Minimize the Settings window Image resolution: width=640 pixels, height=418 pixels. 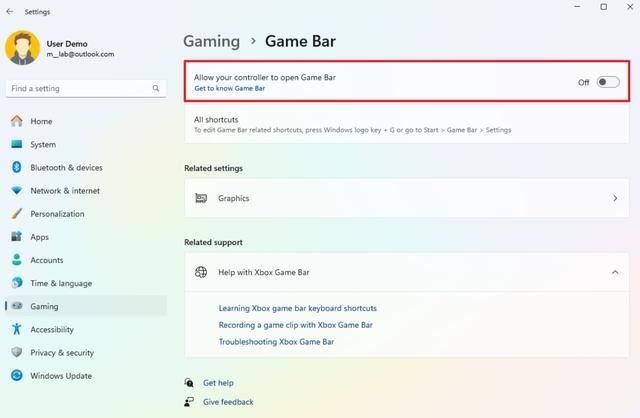tap(577, 7)
